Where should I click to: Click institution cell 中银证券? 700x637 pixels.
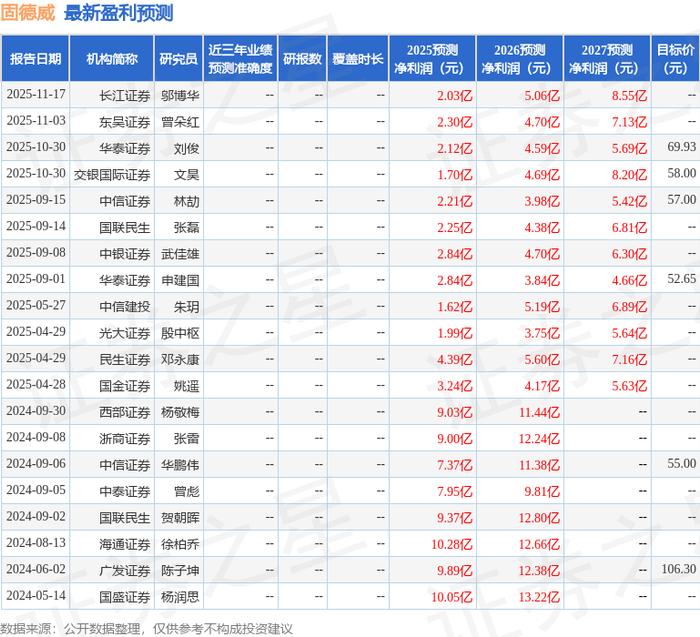(x=125, y=254)
